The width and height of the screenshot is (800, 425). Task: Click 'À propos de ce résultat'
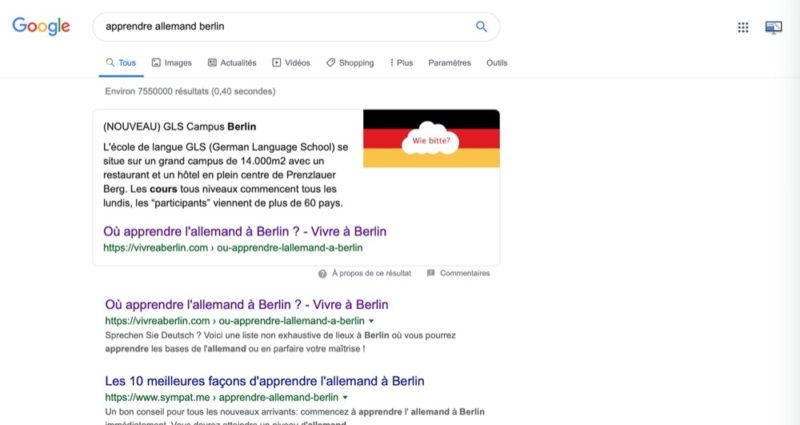pos(371,273)
